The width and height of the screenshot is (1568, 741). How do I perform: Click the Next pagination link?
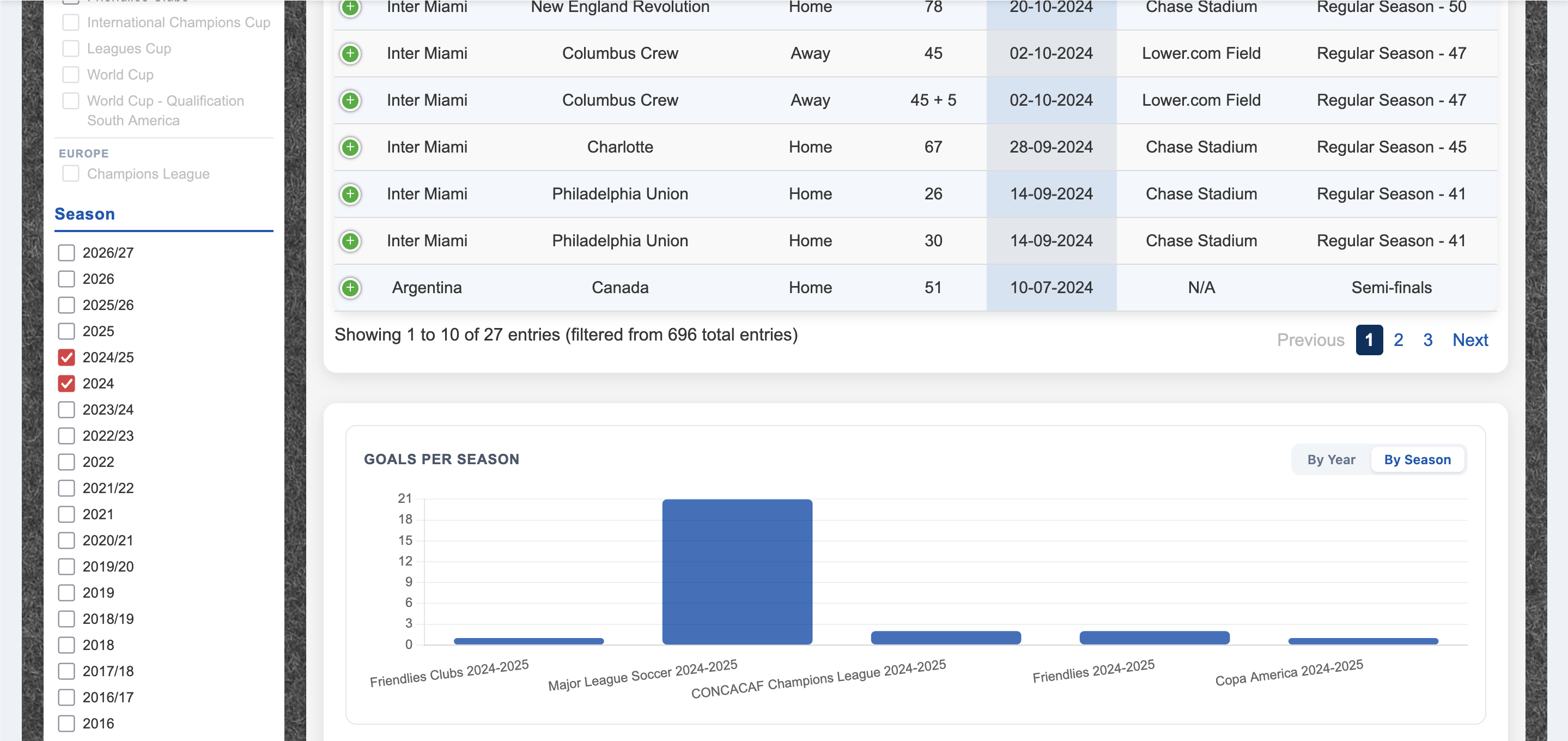(x=1470, y=340)
